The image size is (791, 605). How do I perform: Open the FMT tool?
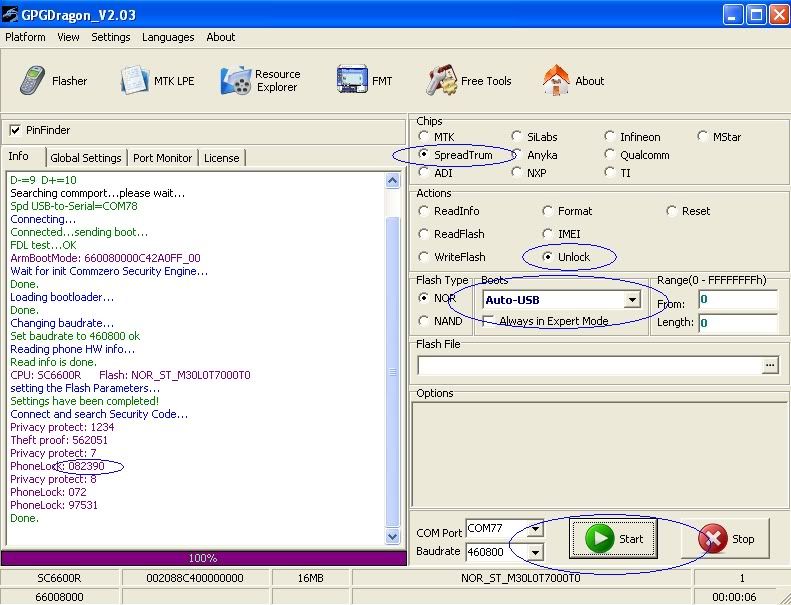pos(364,81)
